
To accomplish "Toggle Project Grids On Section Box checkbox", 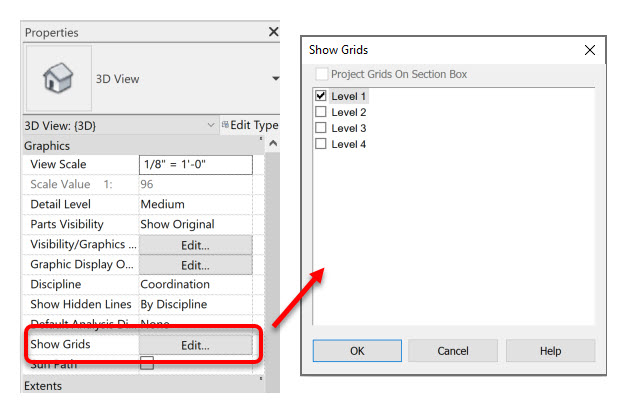I will pos(321,74).
